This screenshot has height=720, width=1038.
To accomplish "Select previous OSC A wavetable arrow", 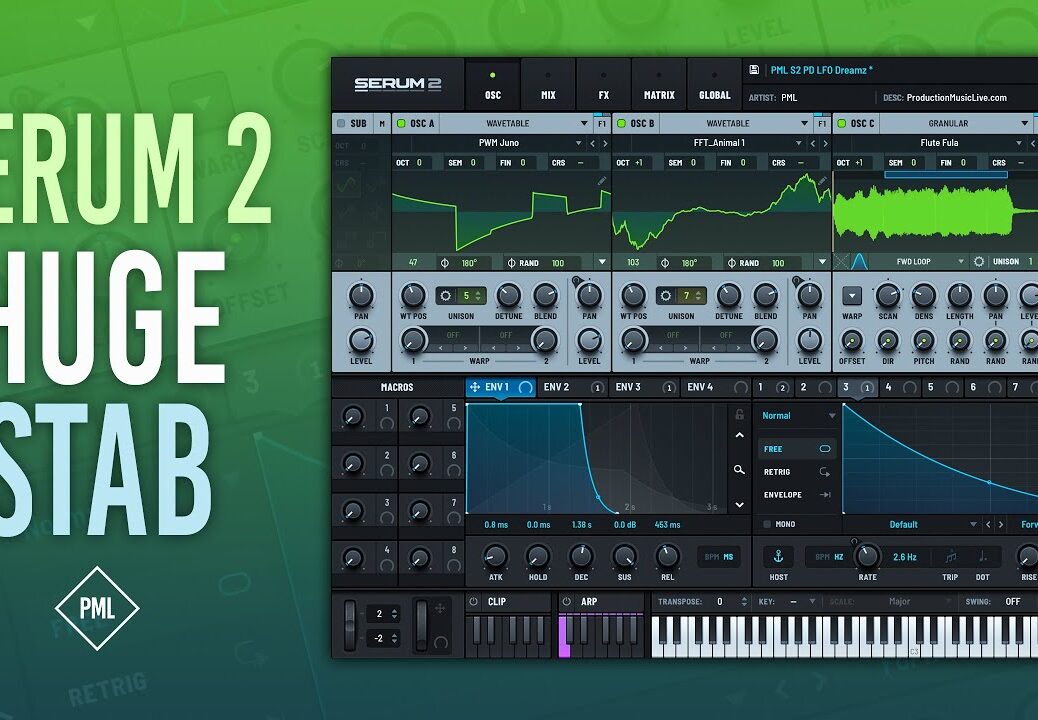I will (592, 143).
